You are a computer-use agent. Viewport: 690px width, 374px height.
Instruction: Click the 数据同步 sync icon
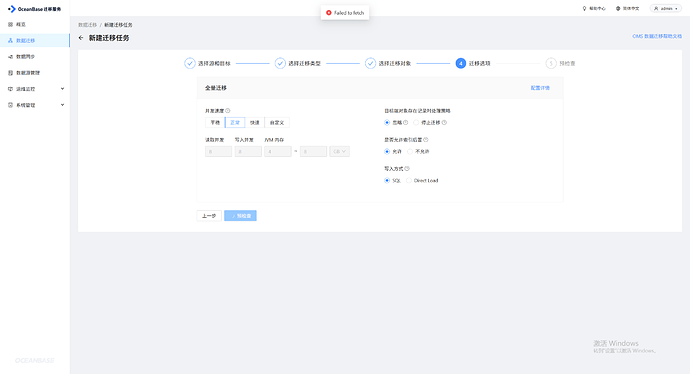(x=10, y=57)
